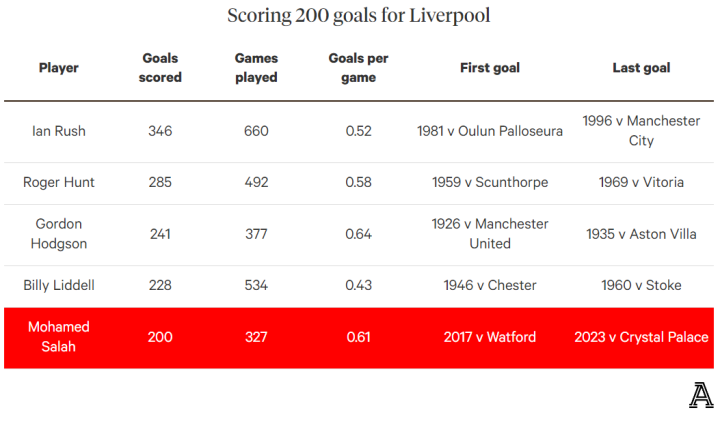Click the 2017 v Watford cell
Image resolution: width=720 pixels, height=421 pixels.
click(x=490, y=337)
